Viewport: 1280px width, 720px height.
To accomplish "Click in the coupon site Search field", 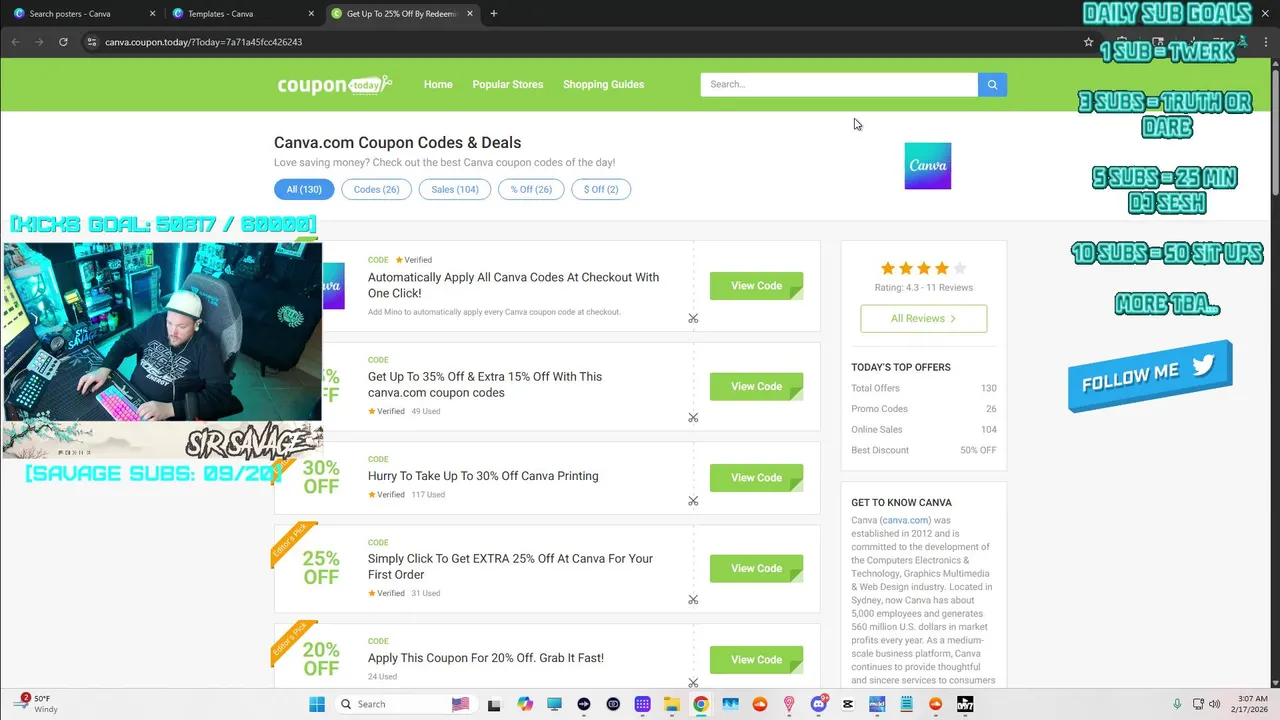I will 839,85.
